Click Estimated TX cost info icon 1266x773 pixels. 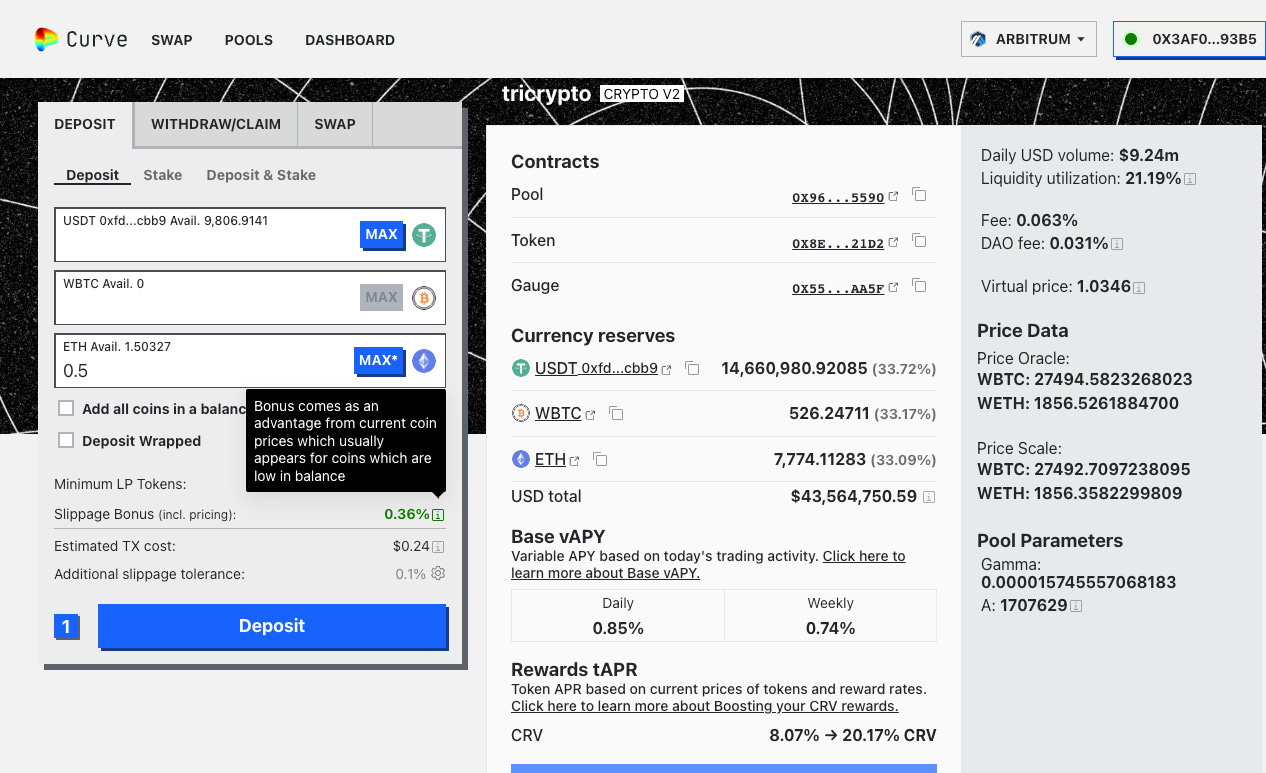click(x=438, y=547)
